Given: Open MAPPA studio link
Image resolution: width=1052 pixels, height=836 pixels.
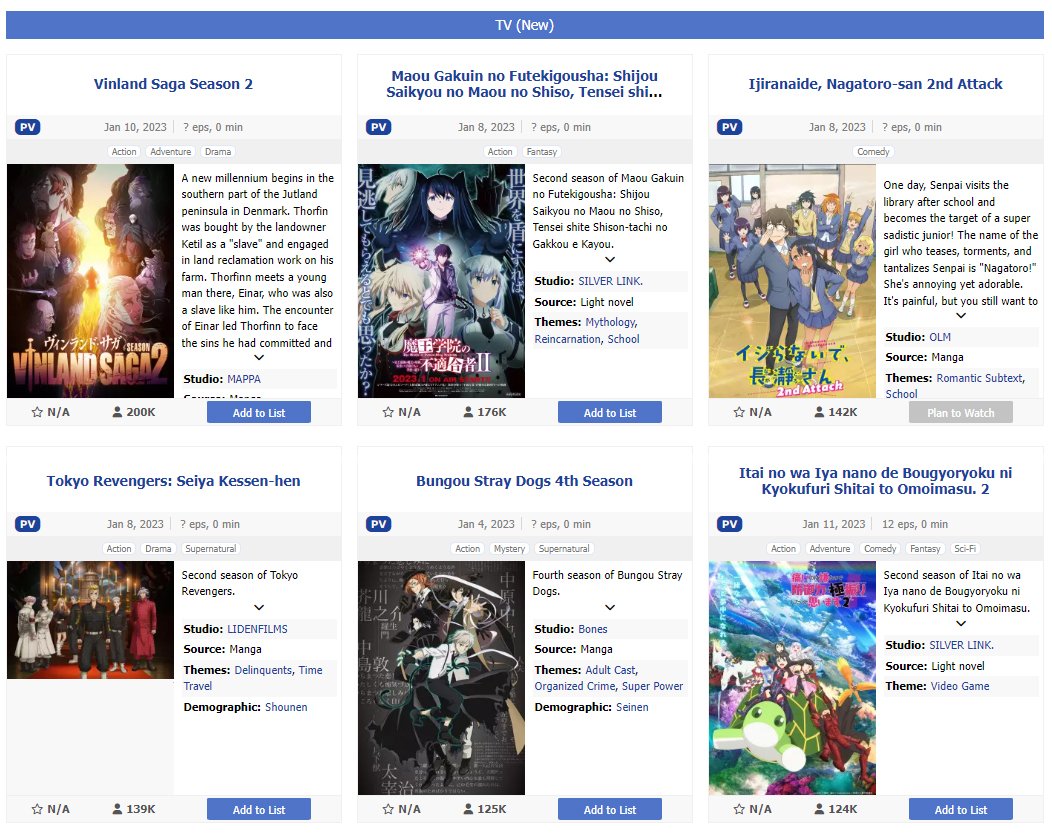Looking at the screenshot, I should tap(244, 379).
